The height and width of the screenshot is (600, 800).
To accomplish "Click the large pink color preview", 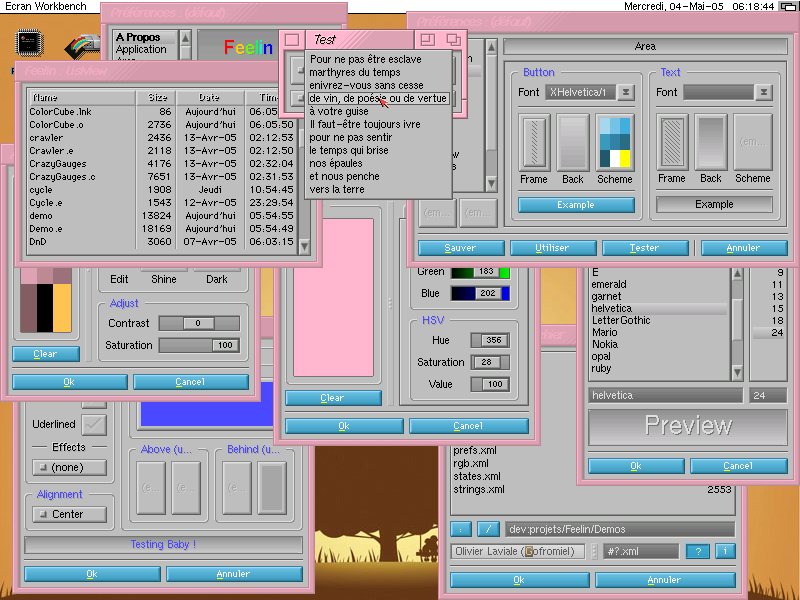I will (x=334, y=298).
